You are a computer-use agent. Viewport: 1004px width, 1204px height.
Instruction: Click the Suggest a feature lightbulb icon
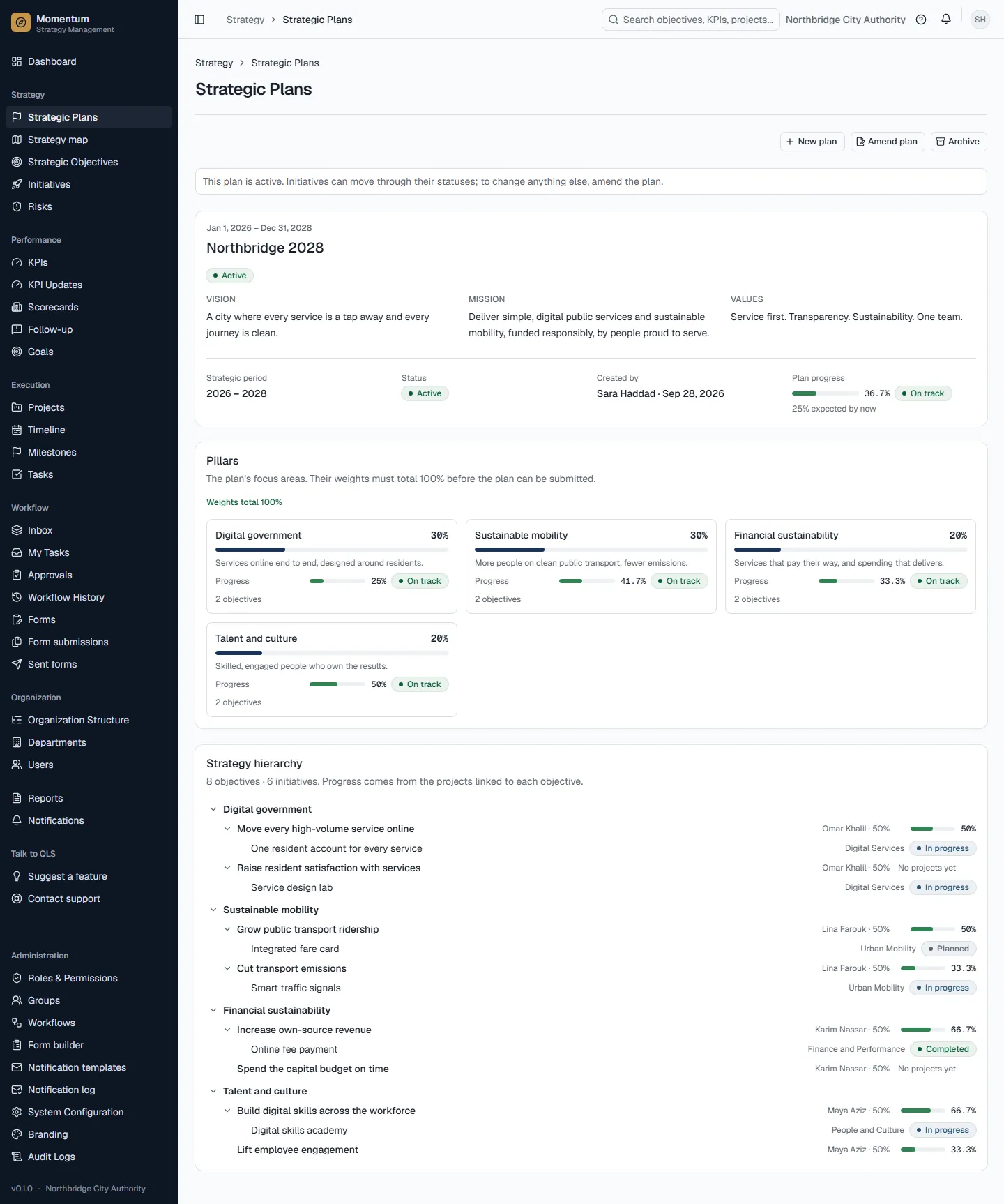17,876
